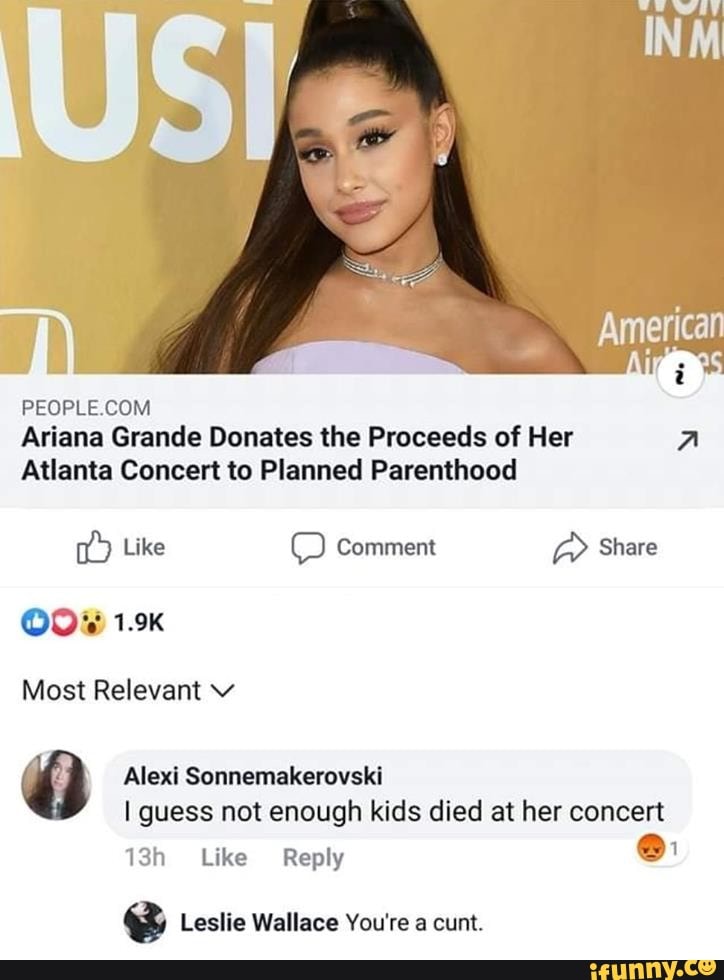Click the info icon on the article image
The height and width of the screenshot is (980, 724).
[x=681, y=379]
